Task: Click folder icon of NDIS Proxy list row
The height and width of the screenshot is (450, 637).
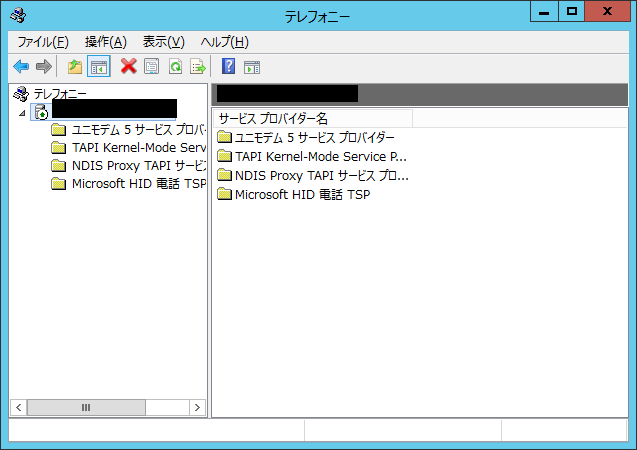Action: (x=224, y=175)
